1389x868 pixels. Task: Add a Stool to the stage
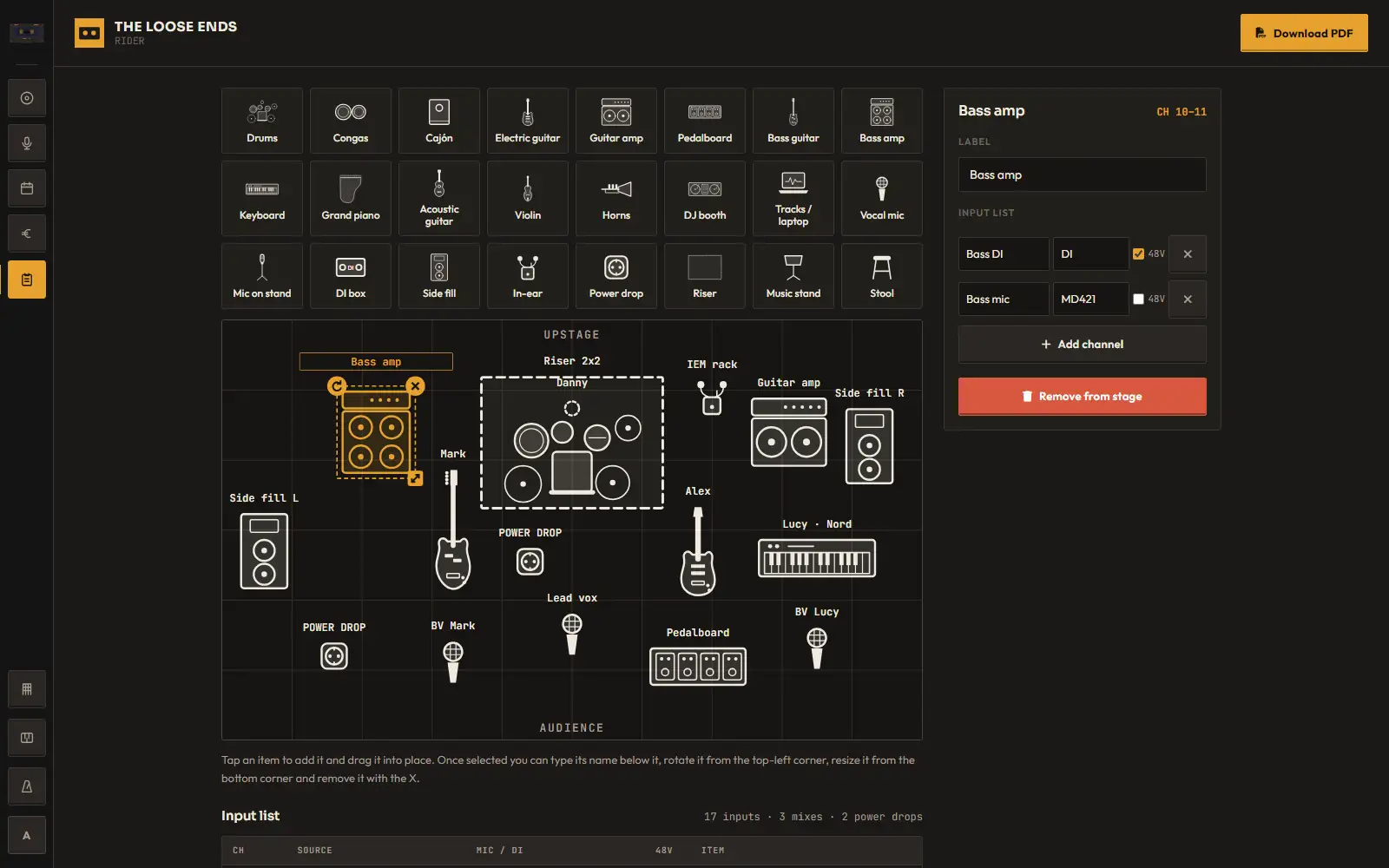tap(882, 276)
